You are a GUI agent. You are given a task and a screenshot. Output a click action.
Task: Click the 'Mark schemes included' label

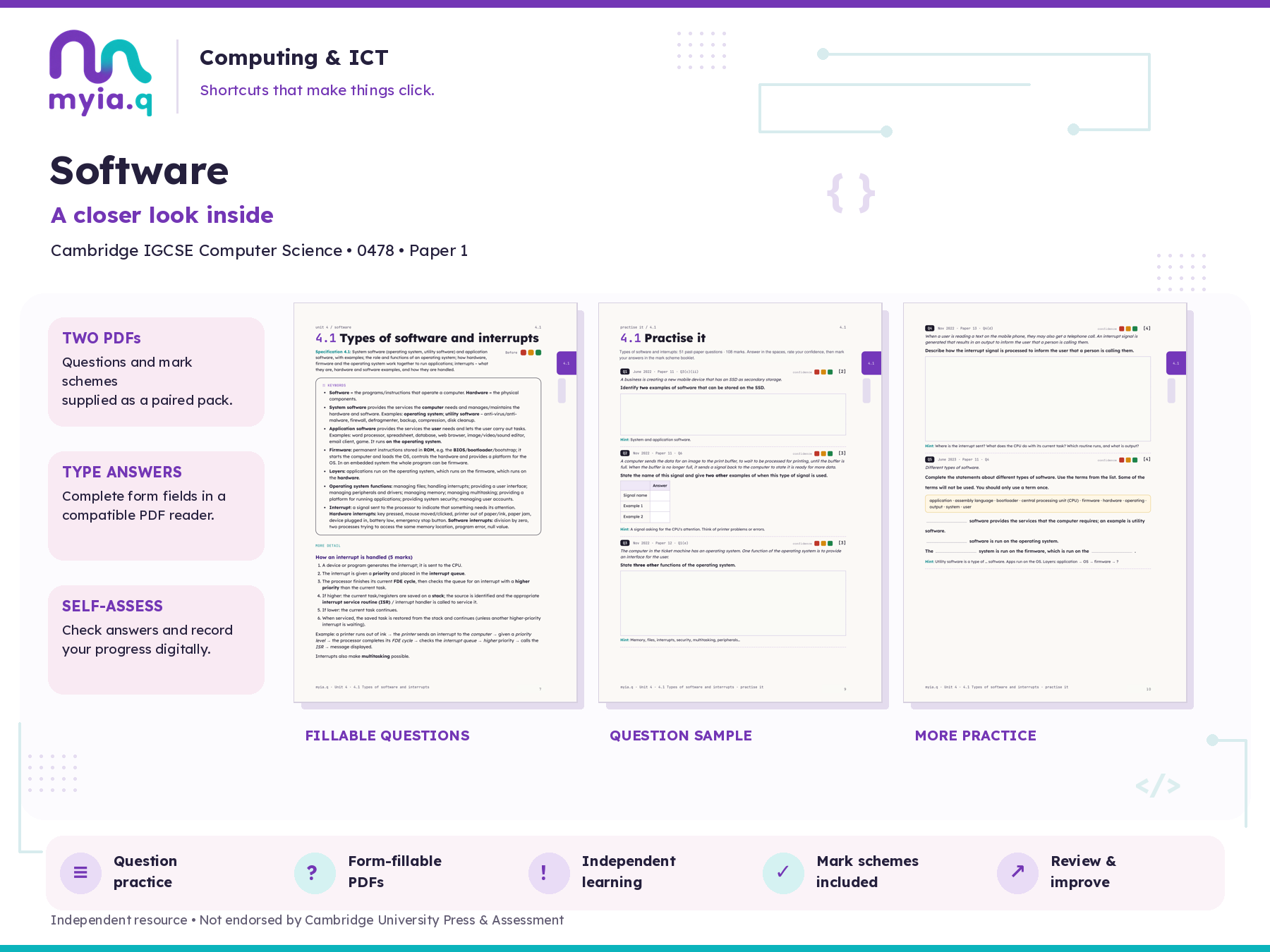868,872
